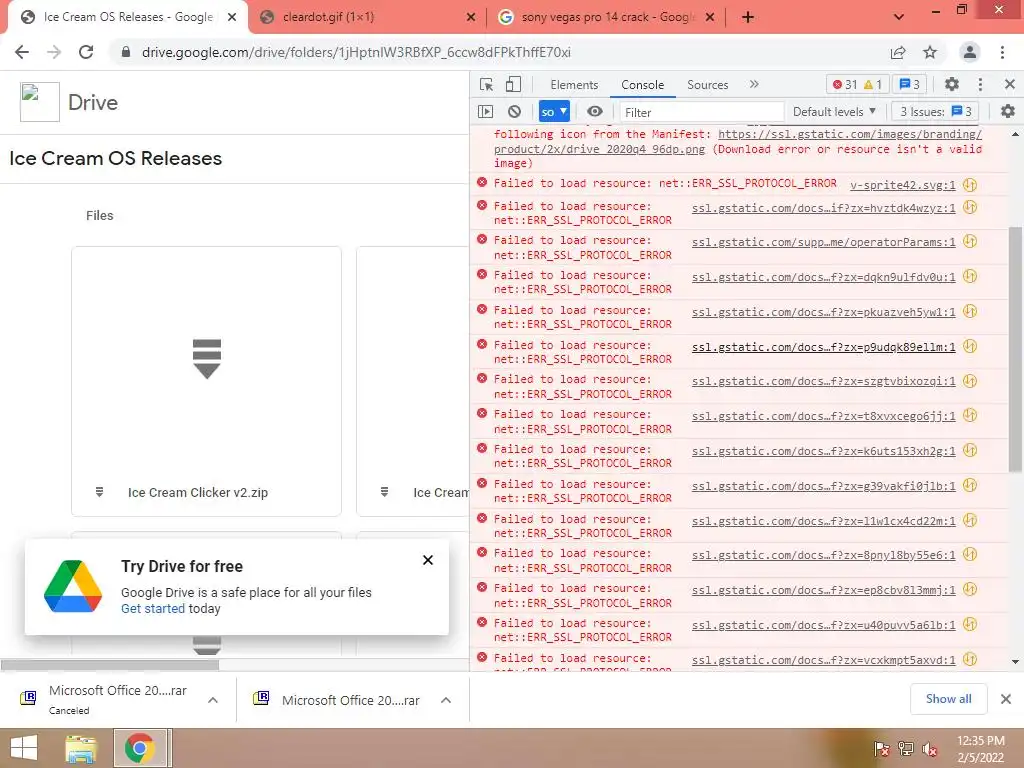Close the DevTools panel
Image resolution: width=1024 pixels, height=768 pixels.
[1010, 84]
